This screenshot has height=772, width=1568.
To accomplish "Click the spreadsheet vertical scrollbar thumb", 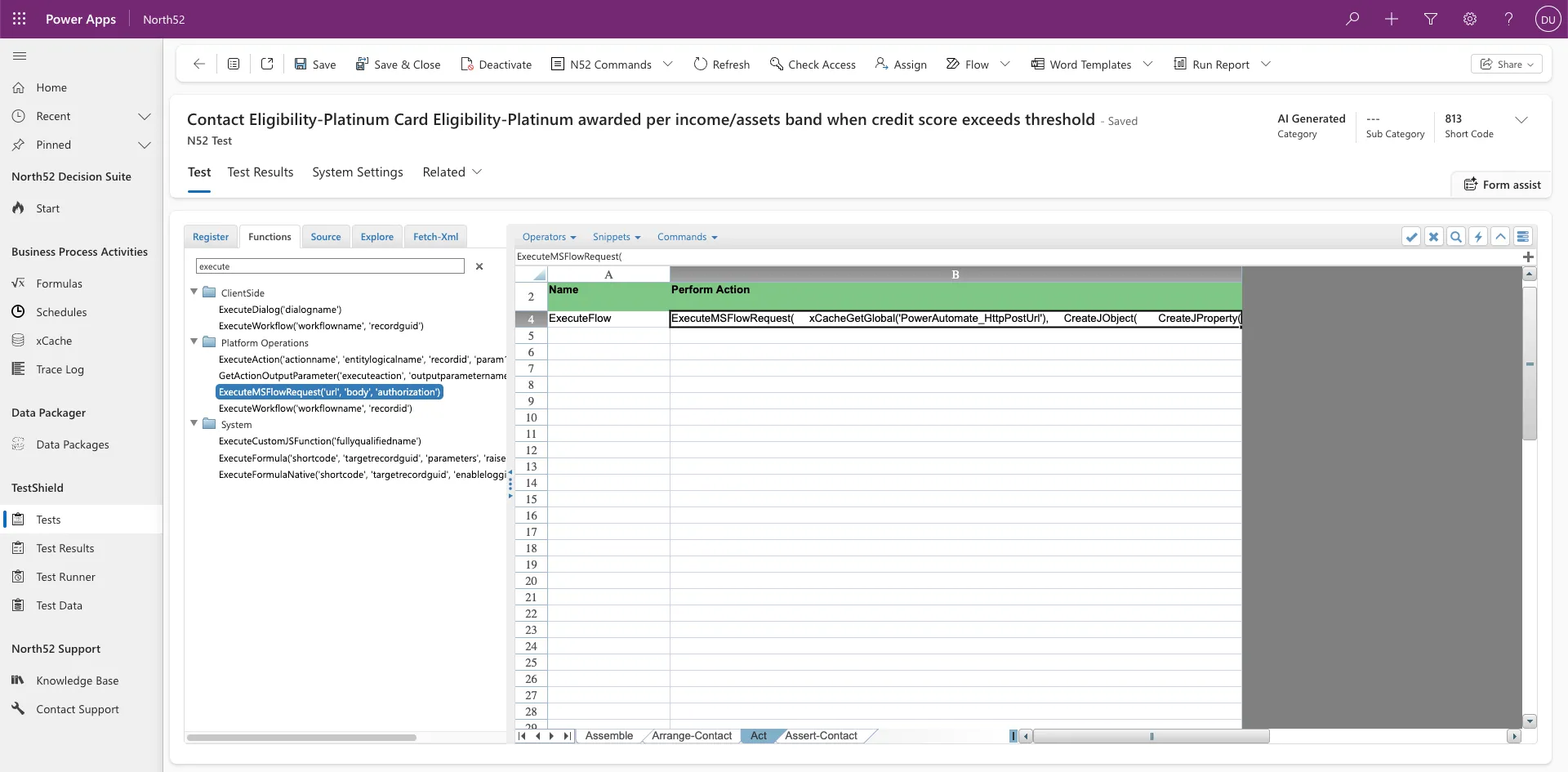I will click(1530, 363).
